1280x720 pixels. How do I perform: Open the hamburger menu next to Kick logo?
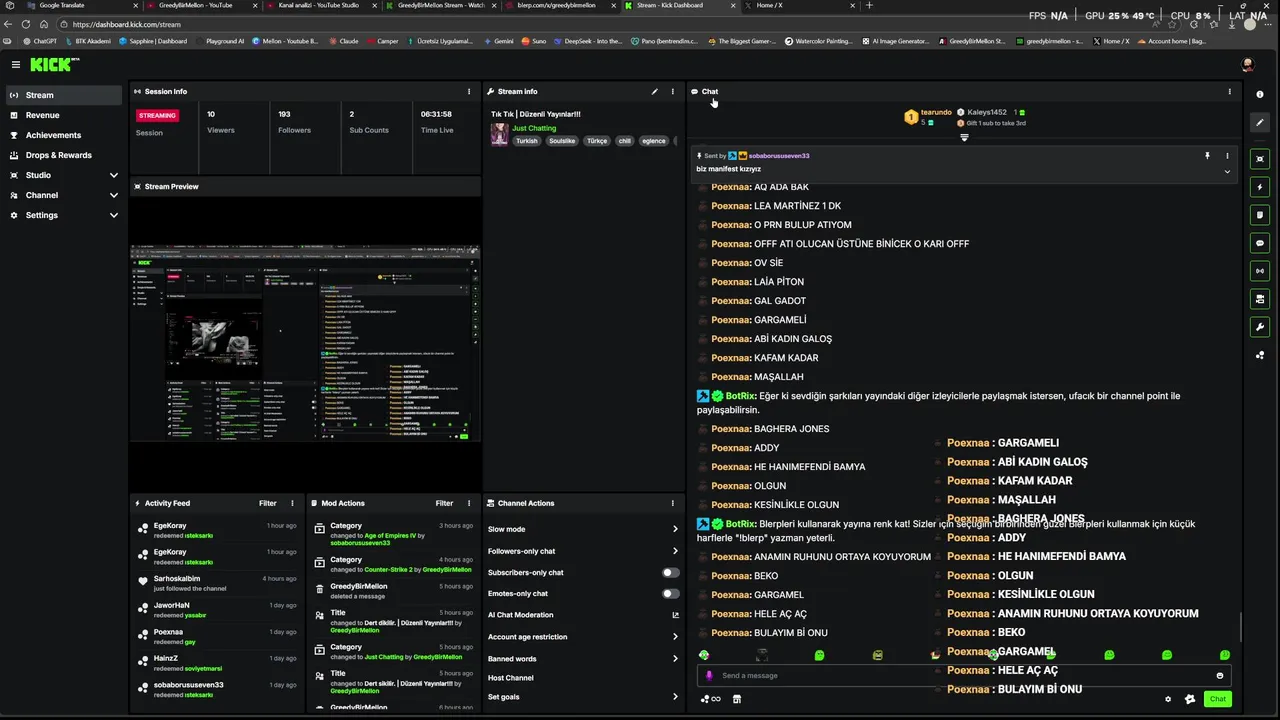pos(15,64)
